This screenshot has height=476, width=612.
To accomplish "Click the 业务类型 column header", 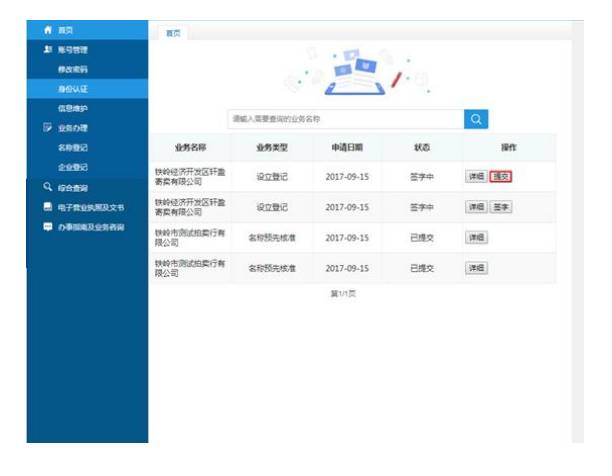I will click(272, 147).
